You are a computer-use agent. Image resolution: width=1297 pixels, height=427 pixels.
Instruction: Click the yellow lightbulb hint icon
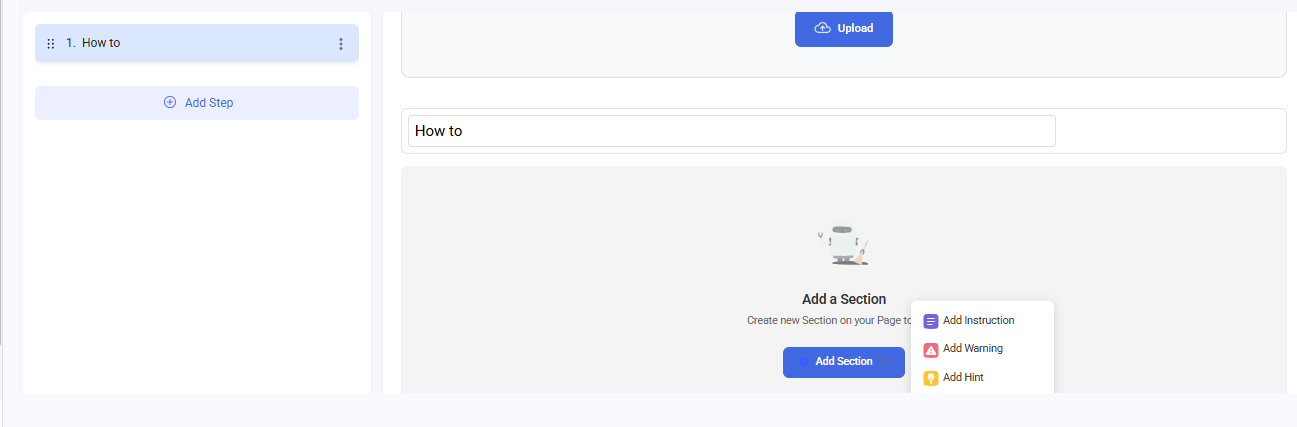coord(931,378)
